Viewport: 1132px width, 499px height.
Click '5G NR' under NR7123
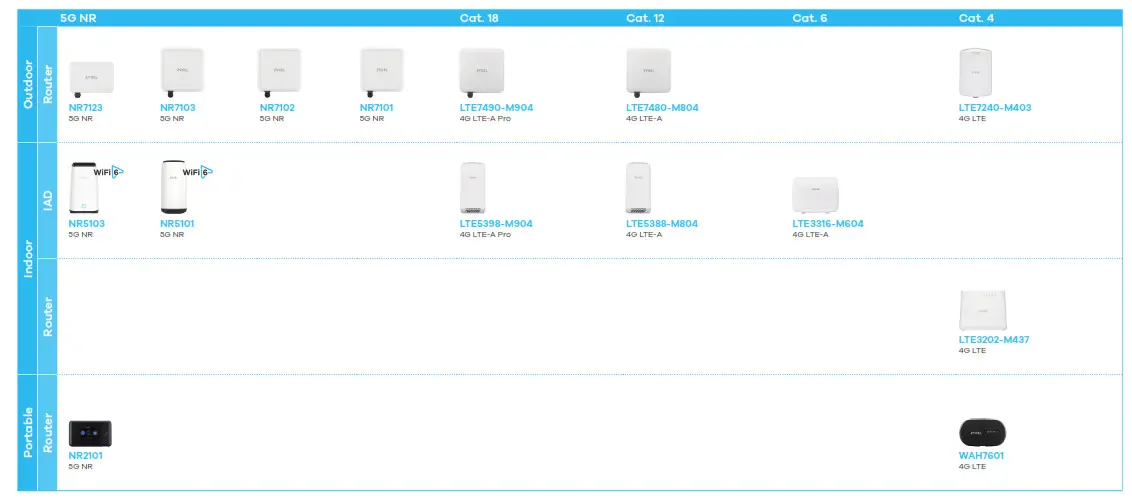pyautogui.click(x=80, y=118)
